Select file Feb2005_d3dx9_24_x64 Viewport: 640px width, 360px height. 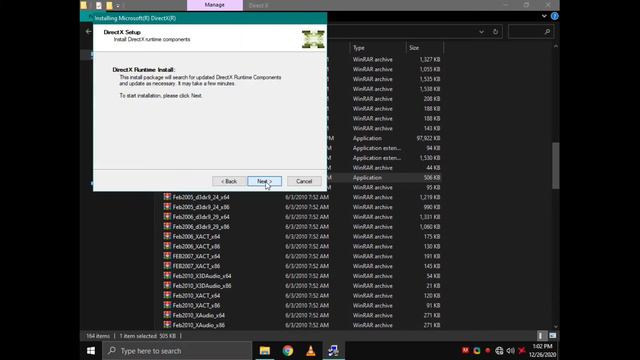pyautogui.click(x=201, y=197)
